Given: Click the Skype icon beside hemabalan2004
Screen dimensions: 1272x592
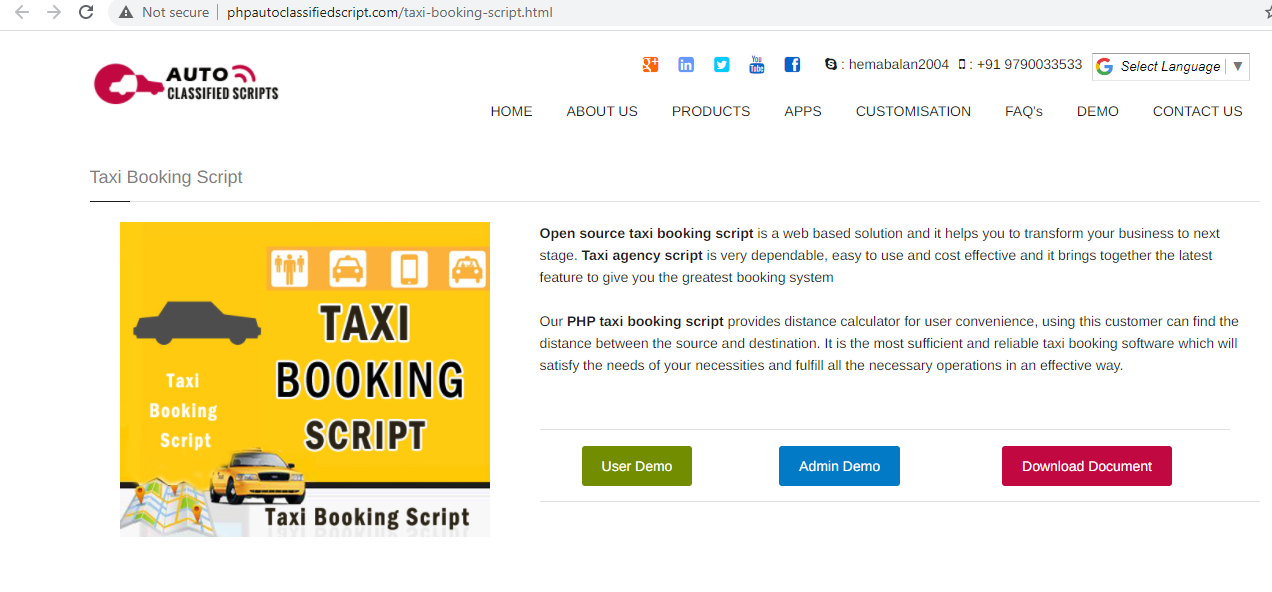Looking at the screenshot, I should coord(831,63).
